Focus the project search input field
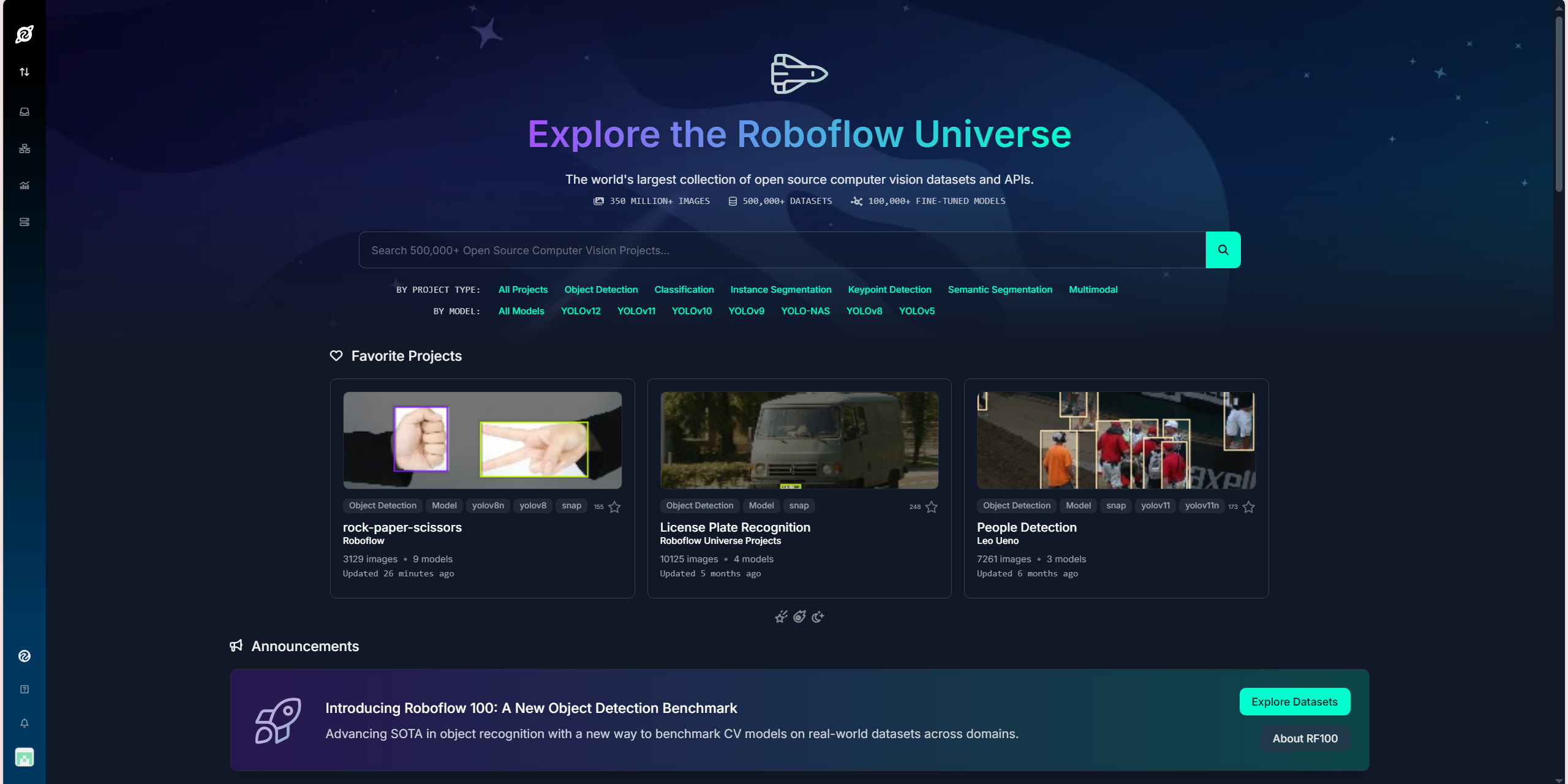The height and width of the screenshot is (784, 1568). [782, 250]
